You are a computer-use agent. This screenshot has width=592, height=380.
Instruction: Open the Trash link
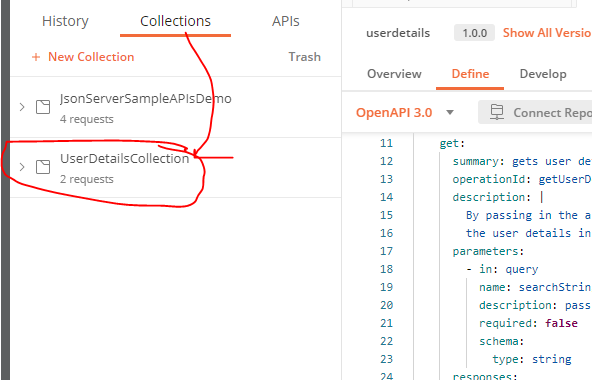tap(304, 57)
